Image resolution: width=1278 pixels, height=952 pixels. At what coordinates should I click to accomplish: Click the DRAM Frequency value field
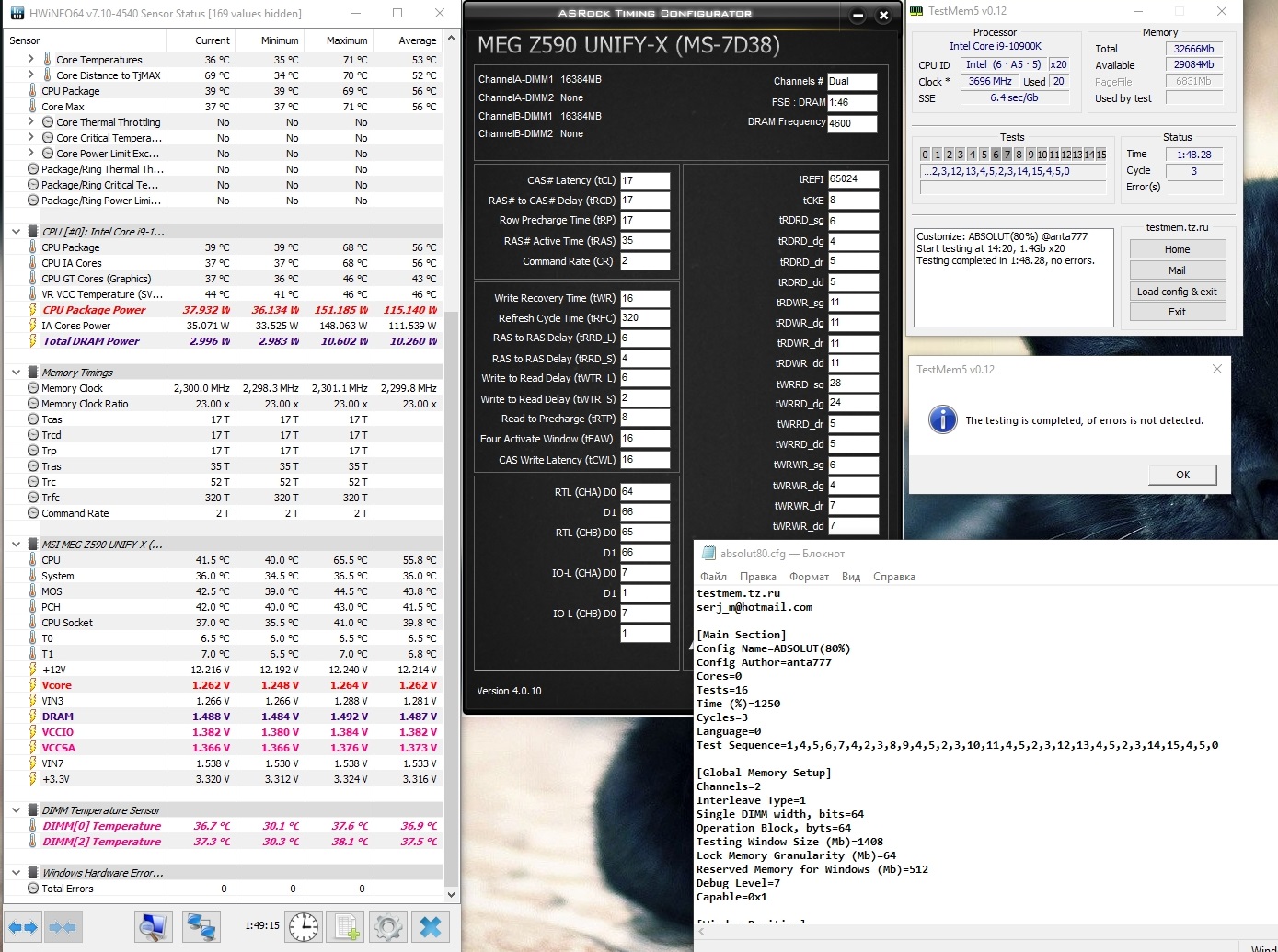[852, 123]
